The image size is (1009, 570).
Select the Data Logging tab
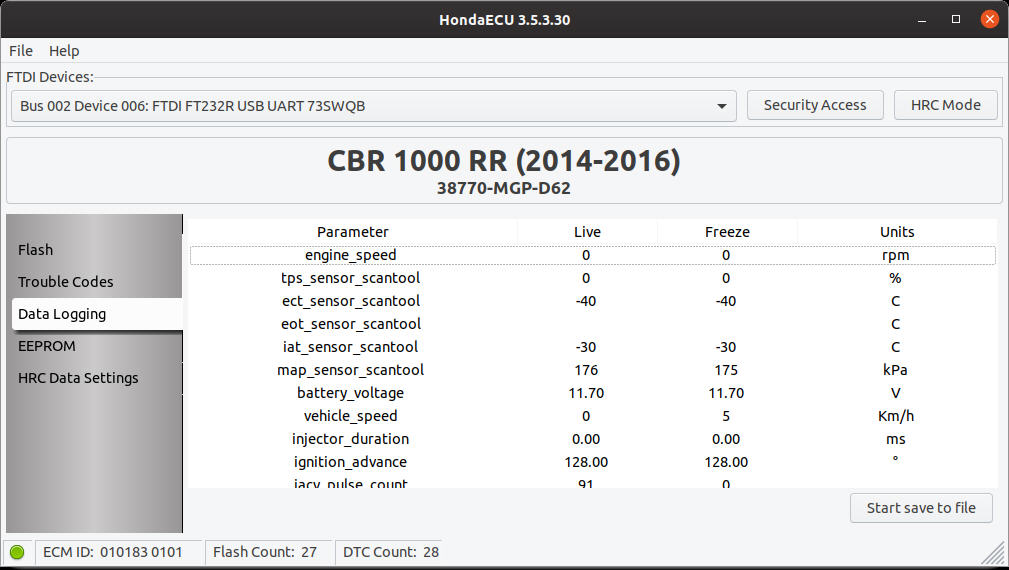(97, 314)
